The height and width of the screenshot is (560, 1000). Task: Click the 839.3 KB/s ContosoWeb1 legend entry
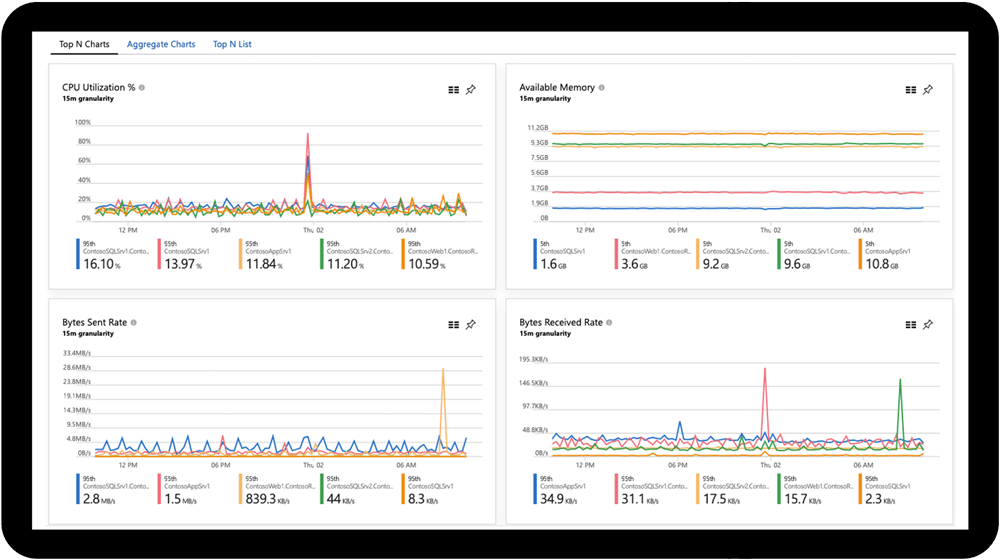point(278,490)
